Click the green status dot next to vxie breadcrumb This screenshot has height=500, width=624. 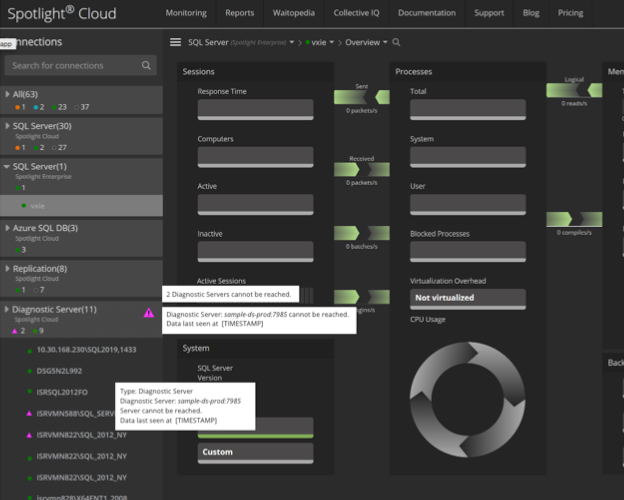(x=308, y=42)
